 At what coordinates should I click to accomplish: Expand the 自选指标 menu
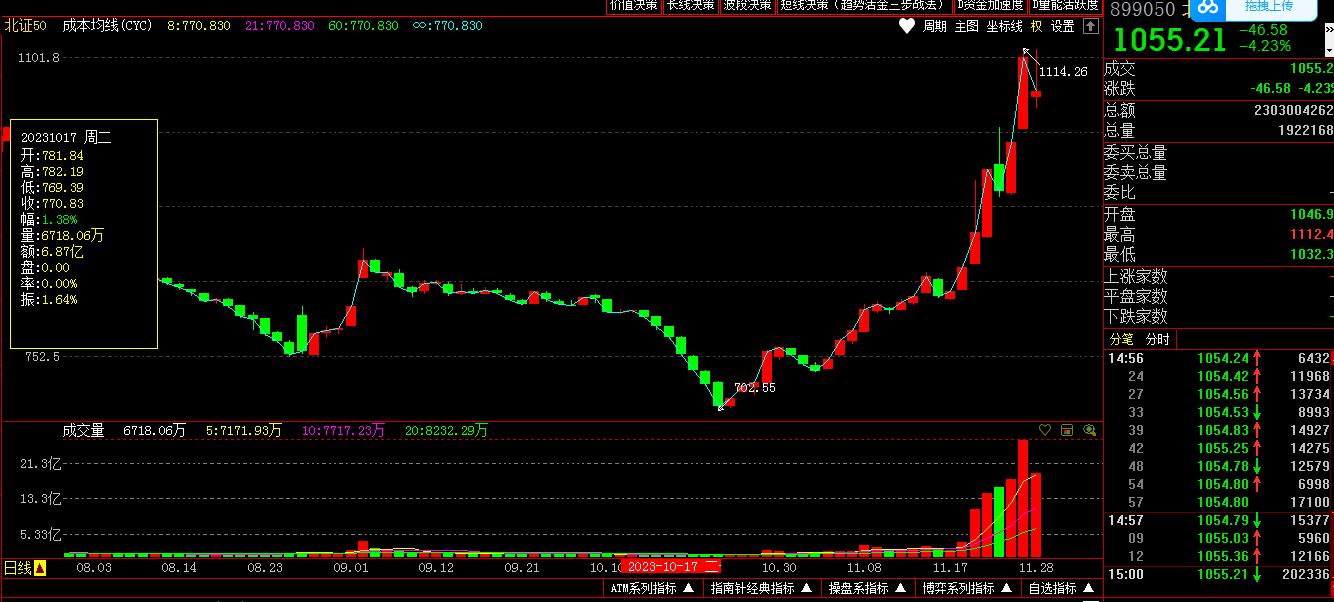[1061, 589]
